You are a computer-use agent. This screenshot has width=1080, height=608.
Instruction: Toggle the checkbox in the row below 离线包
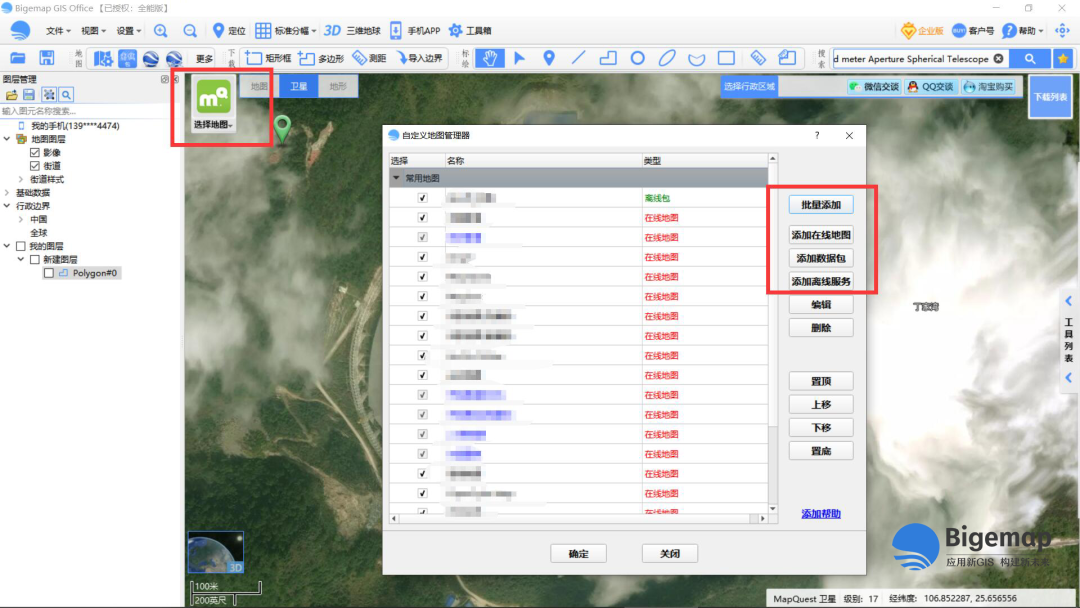point(422,218)
